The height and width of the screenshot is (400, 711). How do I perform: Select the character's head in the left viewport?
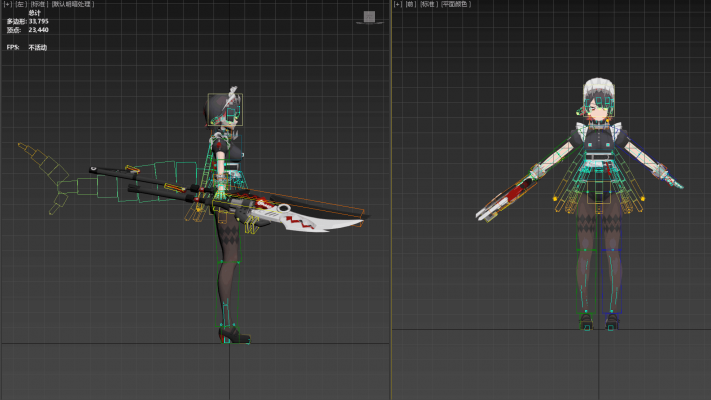(x=224, y=110)
